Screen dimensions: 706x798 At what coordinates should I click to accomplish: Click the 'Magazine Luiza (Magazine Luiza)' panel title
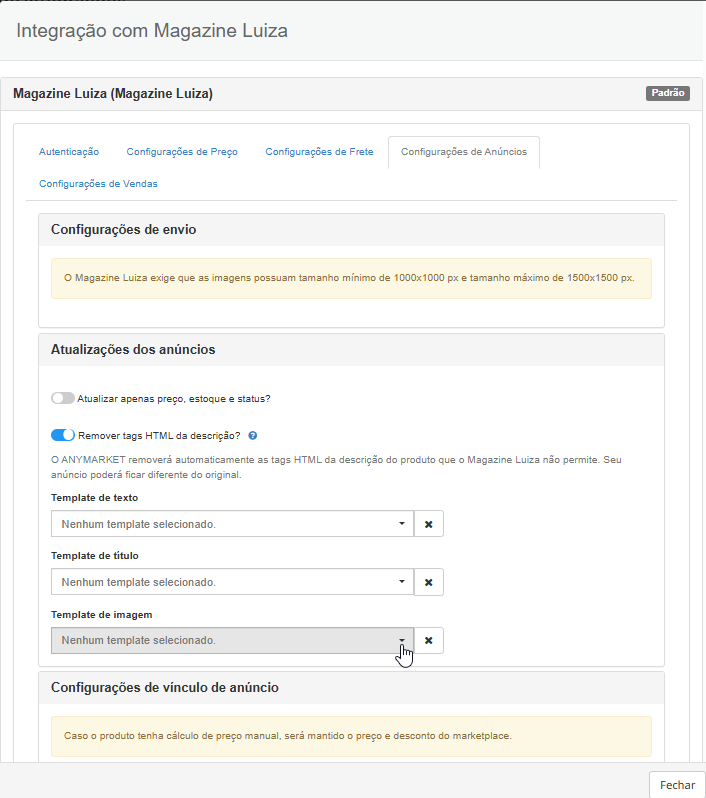tap(113, 94)
